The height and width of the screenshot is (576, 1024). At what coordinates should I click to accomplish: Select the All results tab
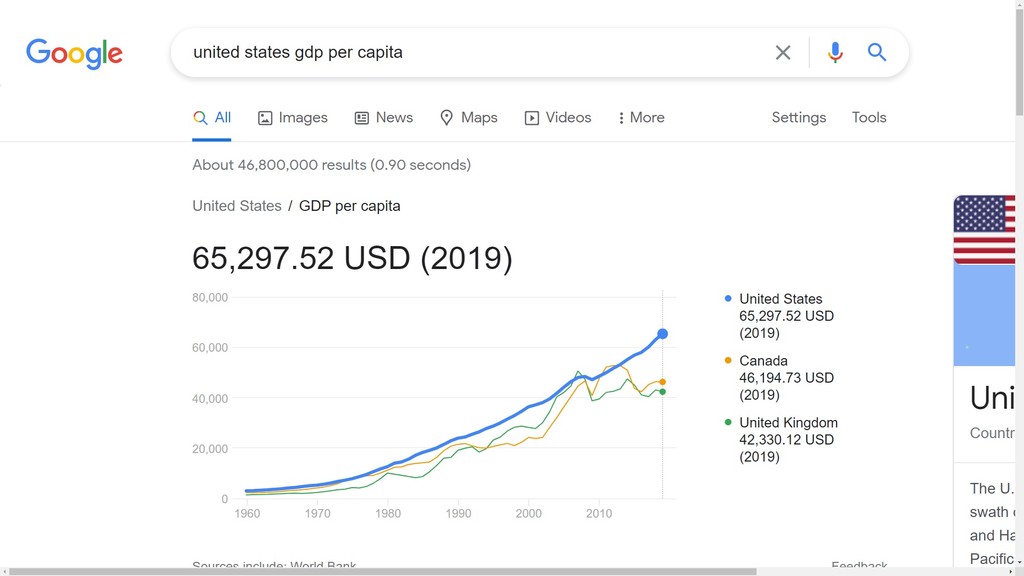(x=212, y=118)
